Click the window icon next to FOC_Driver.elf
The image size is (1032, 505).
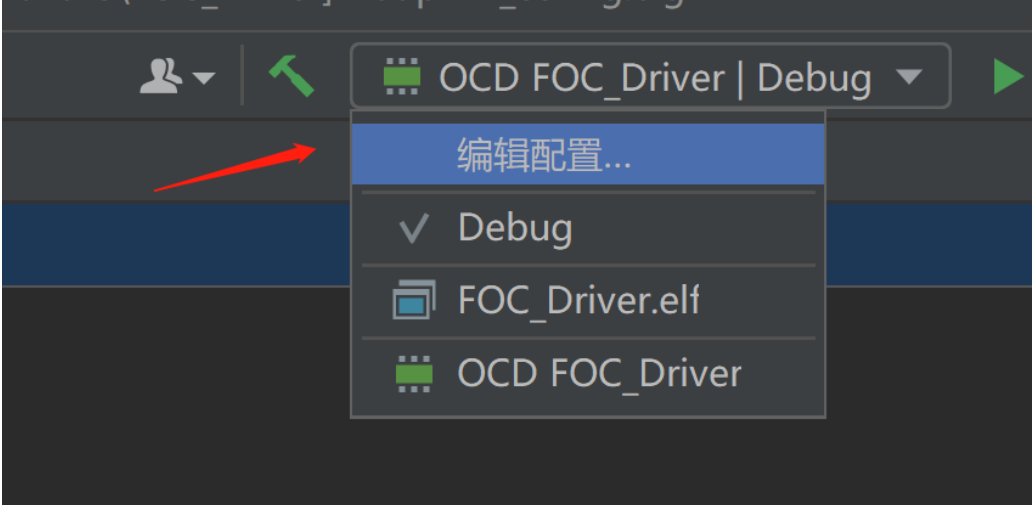click(x=414, y=300)
